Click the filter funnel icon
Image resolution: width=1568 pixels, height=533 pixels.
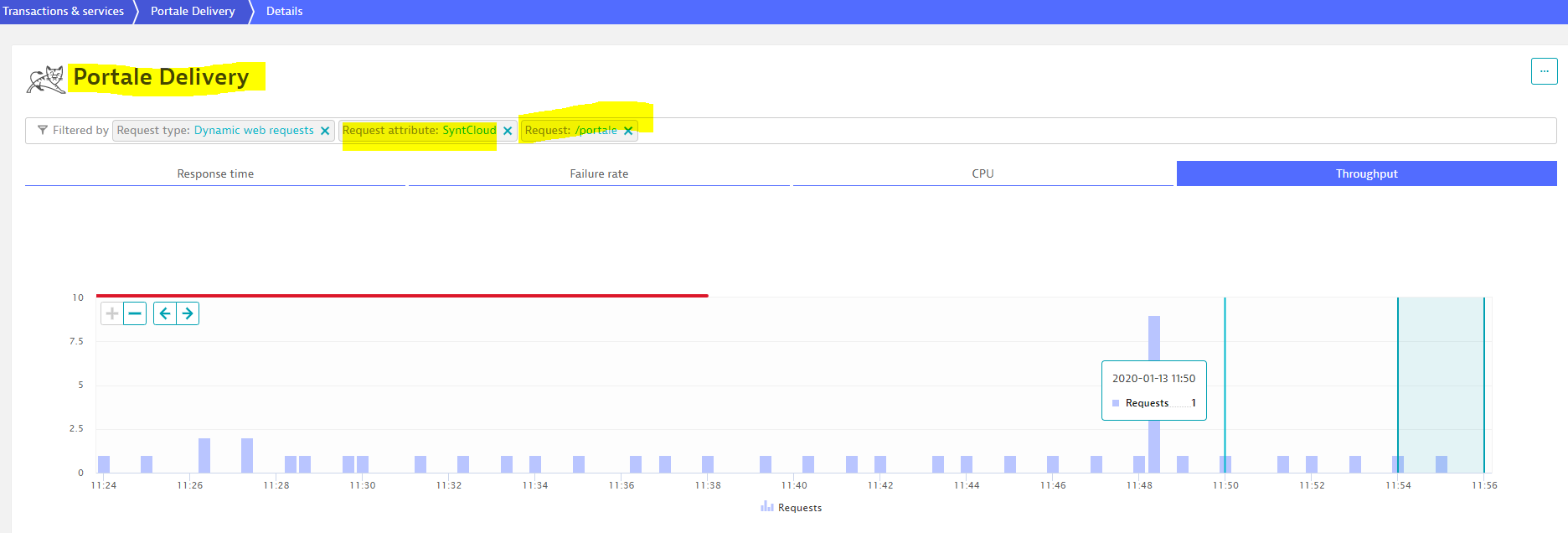click(43, 130)
